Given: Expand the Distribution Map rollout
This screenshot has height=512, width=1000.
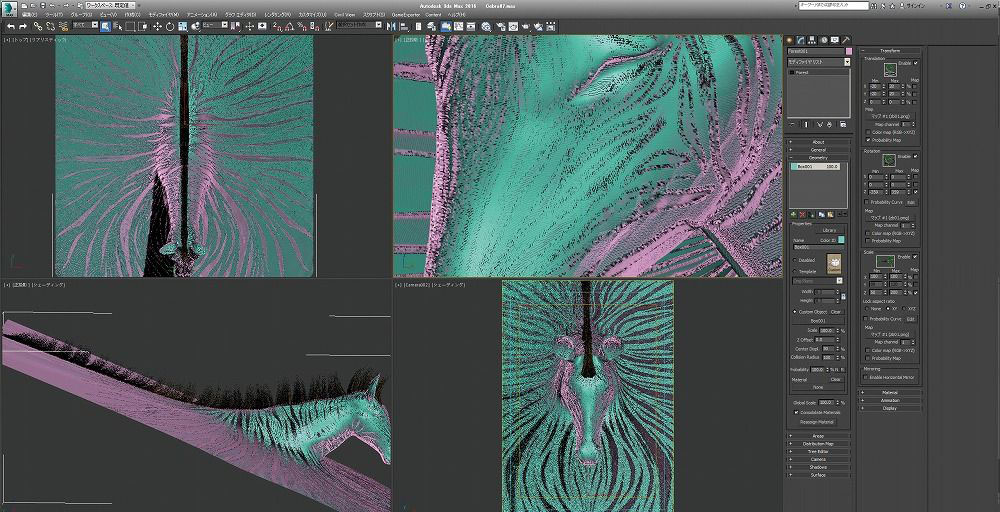Looking at the screenshot, I should pos(818,443).
